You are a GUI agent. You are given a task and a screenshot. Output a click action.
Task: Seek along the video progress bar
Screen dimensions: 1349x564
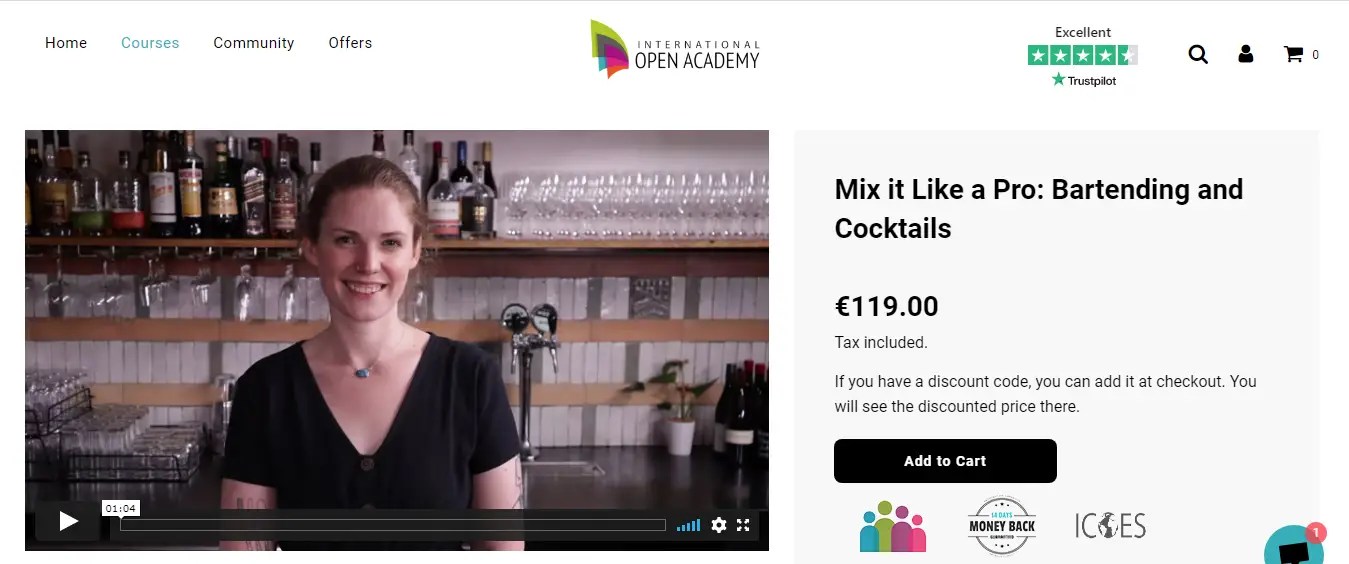[x=393, y=525]
